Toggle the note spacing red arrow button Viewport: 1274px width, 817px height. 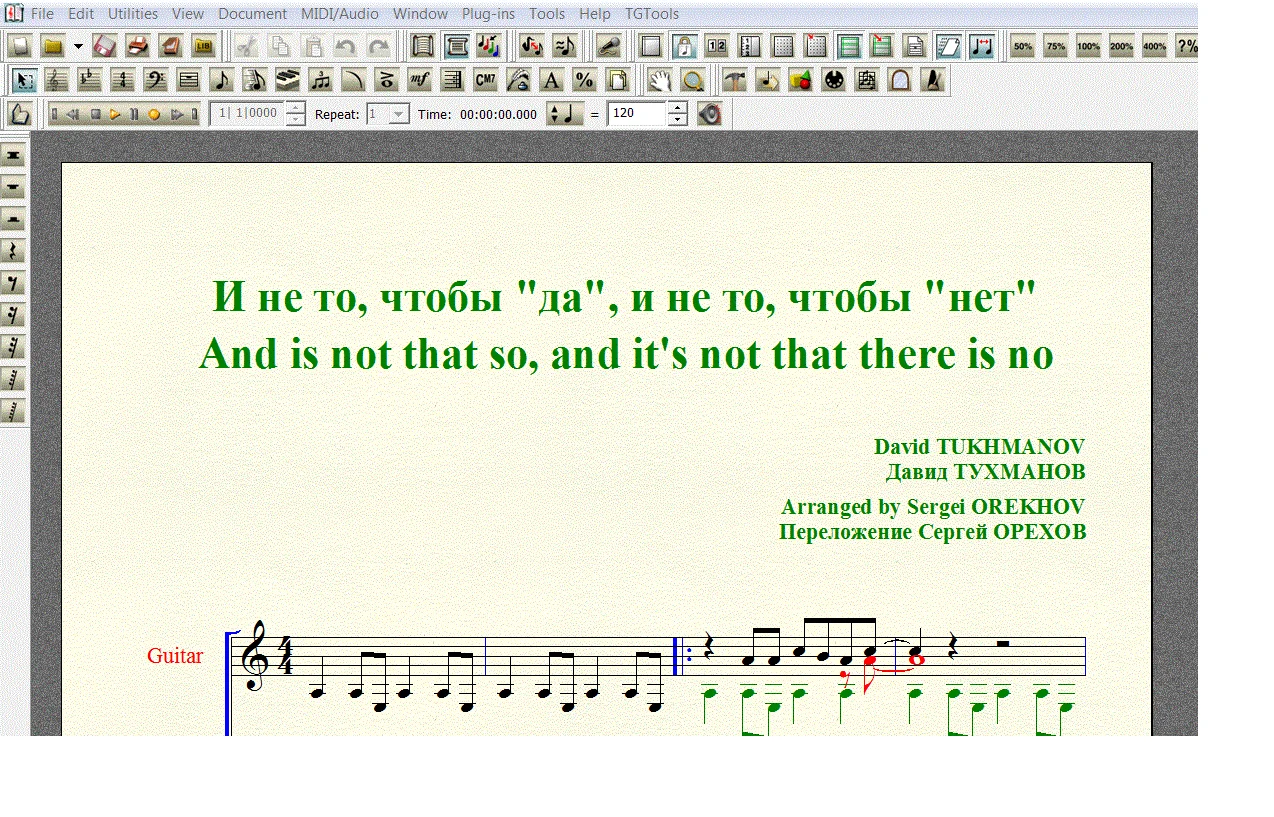coord(981,46)
